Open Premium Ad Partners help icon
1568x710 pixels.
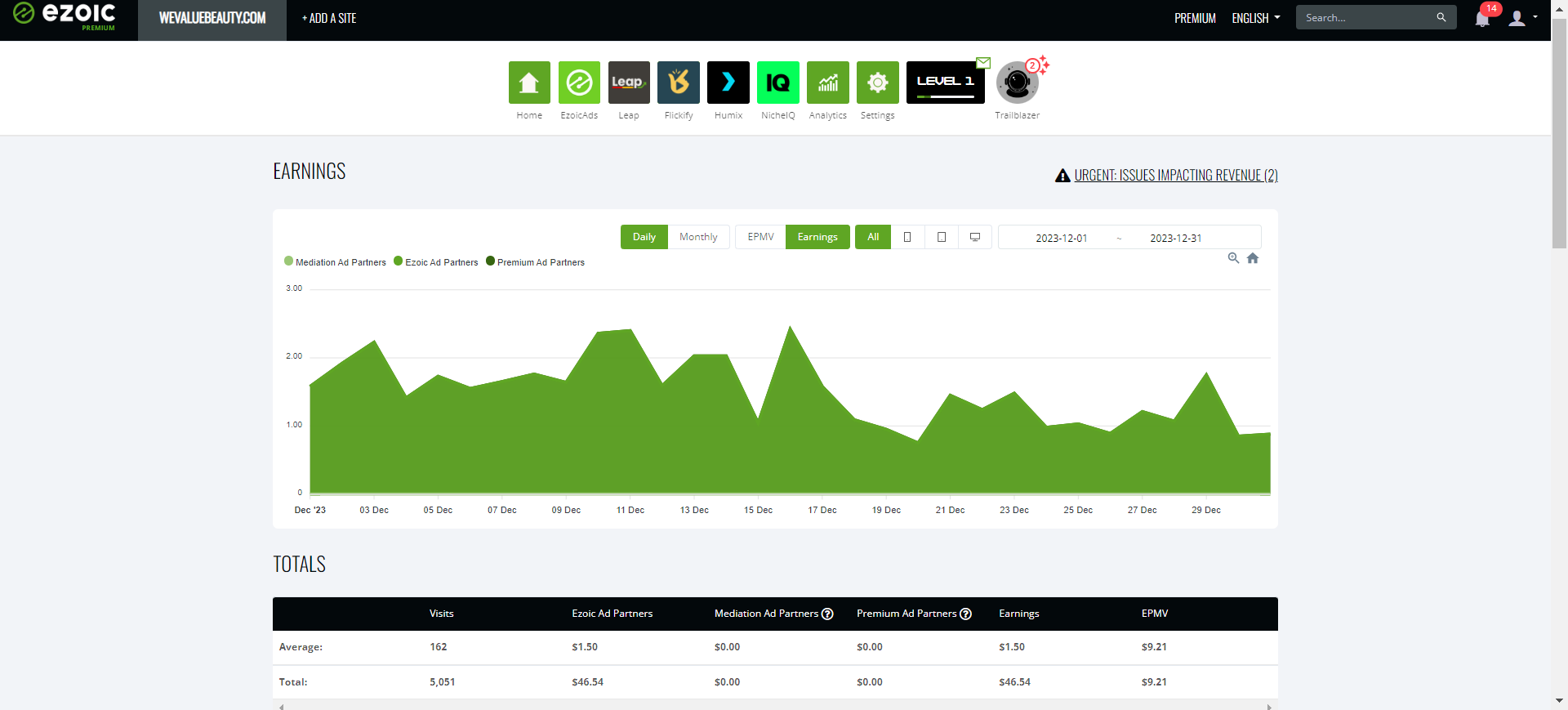(x=965, y=614)
